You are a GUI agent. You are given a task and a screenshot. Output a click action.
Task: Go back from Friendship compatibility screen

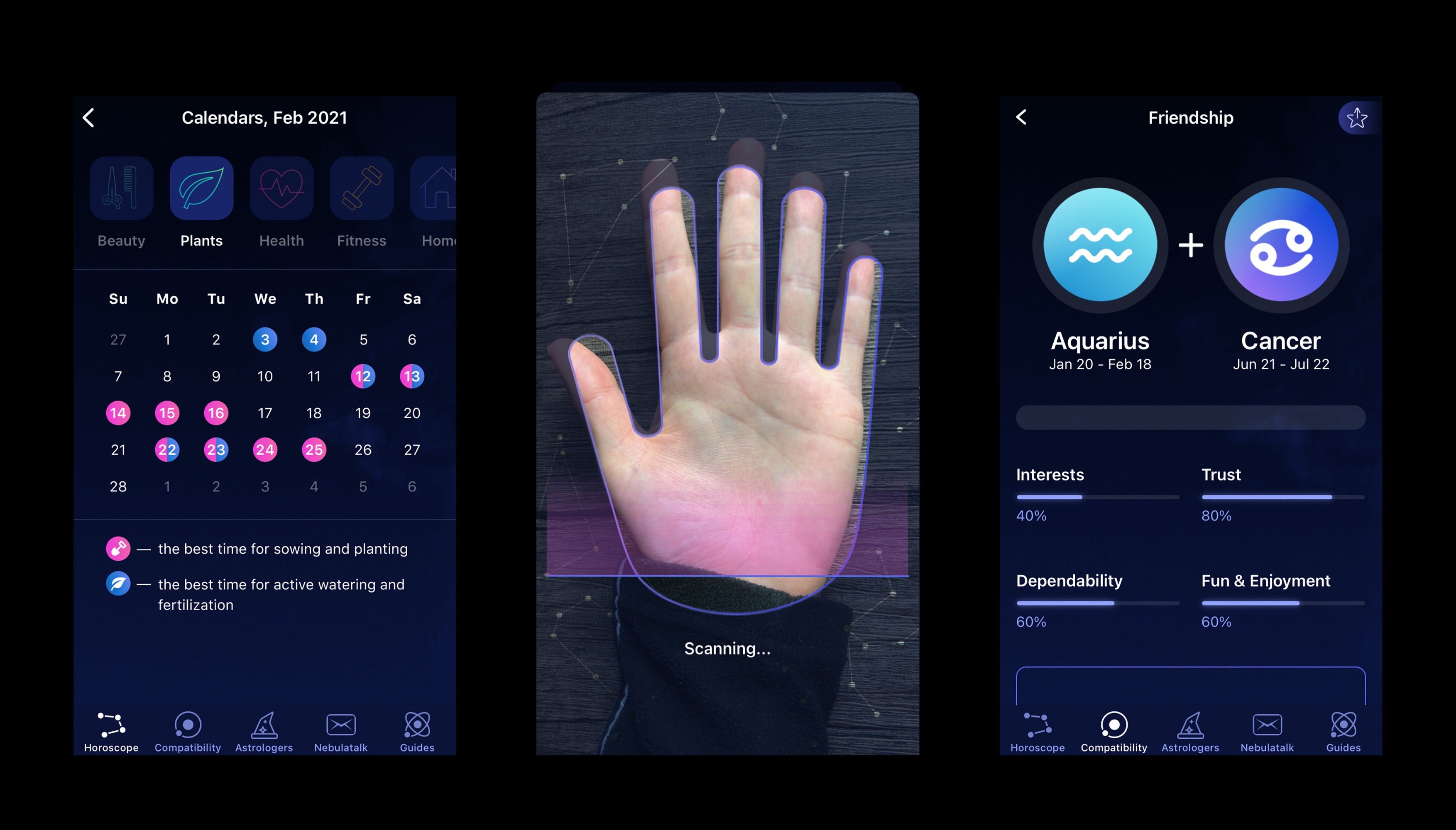[1021, 117]
